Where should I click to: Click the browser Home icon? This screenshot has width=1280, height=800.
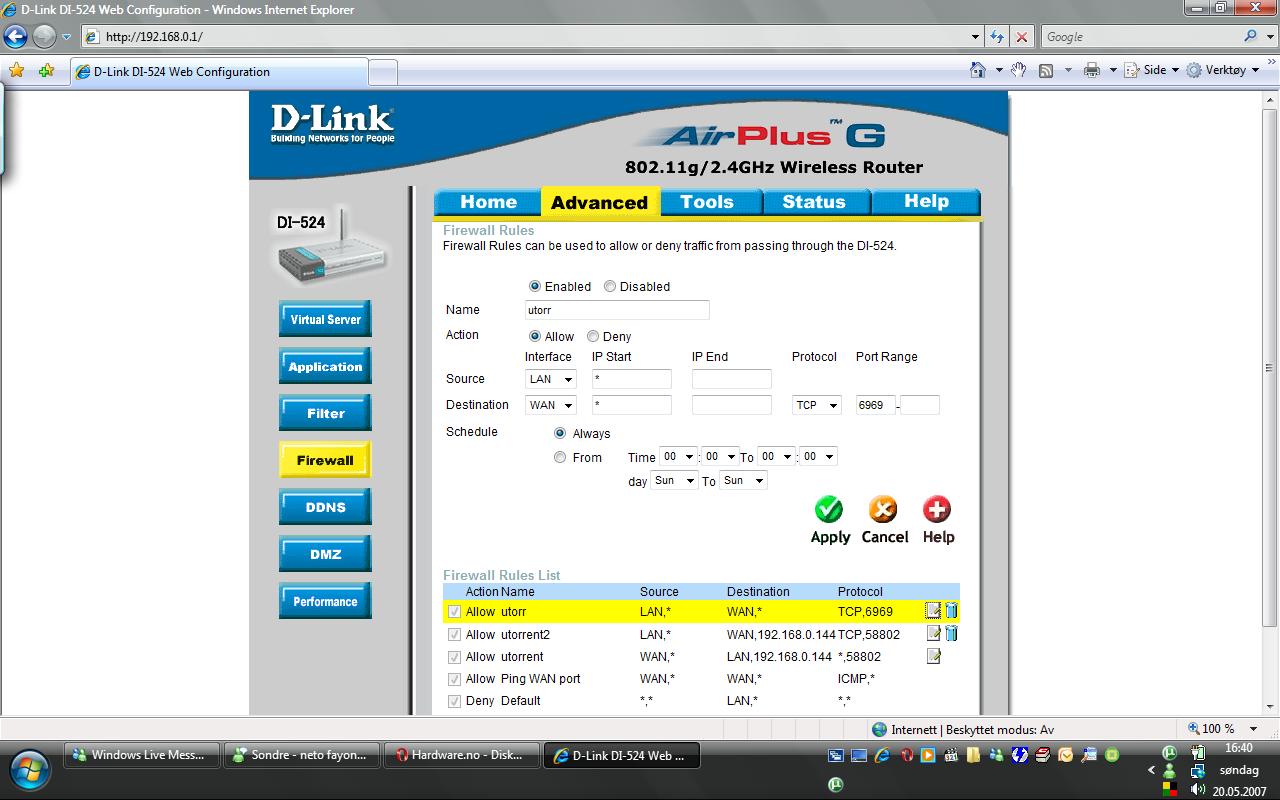tap(978, 70)
